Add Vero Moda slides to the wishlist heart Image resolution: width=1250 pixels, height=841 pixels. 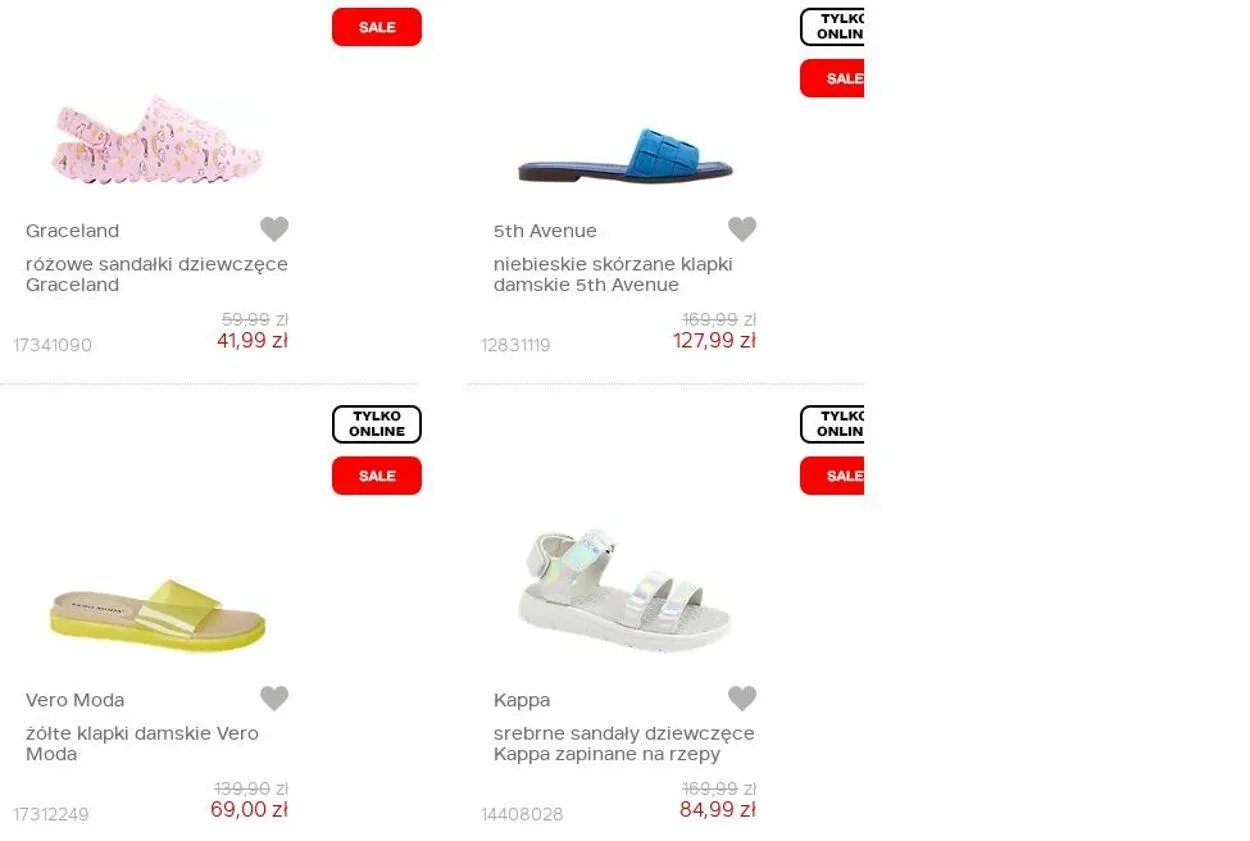click(x=274, y=698)
